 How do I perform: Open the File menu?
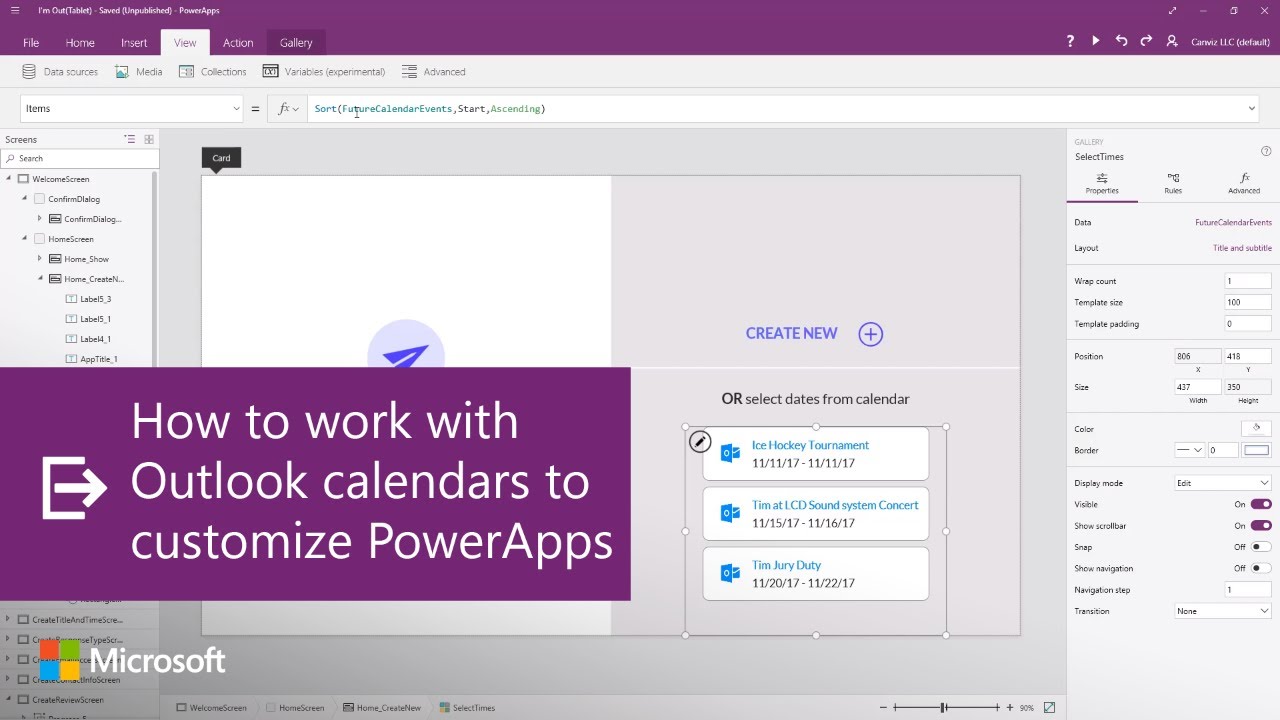pyautogui.click(x=31, y=43)
